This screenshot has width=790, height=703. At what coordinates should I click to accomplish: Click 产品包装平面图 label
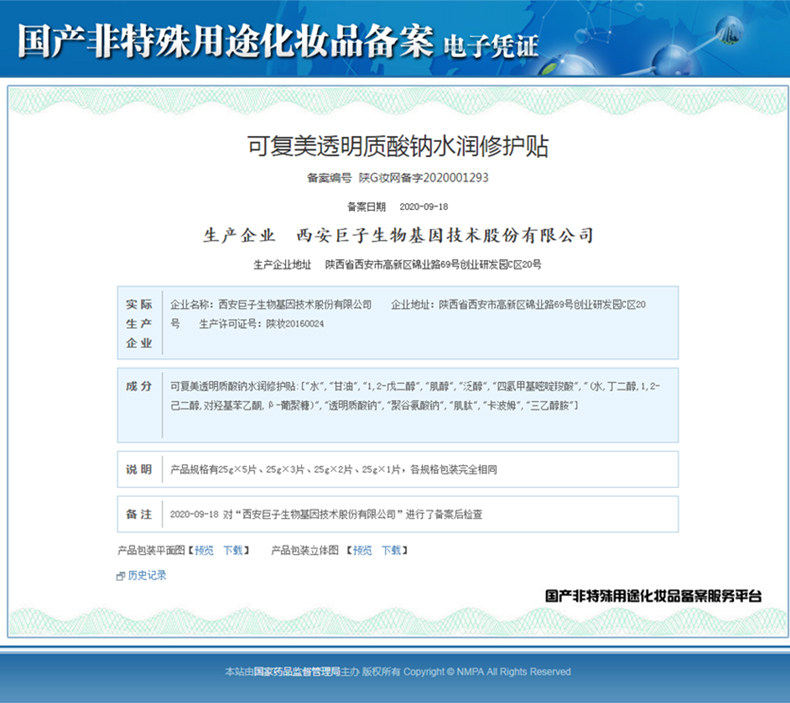pos(151,550)
